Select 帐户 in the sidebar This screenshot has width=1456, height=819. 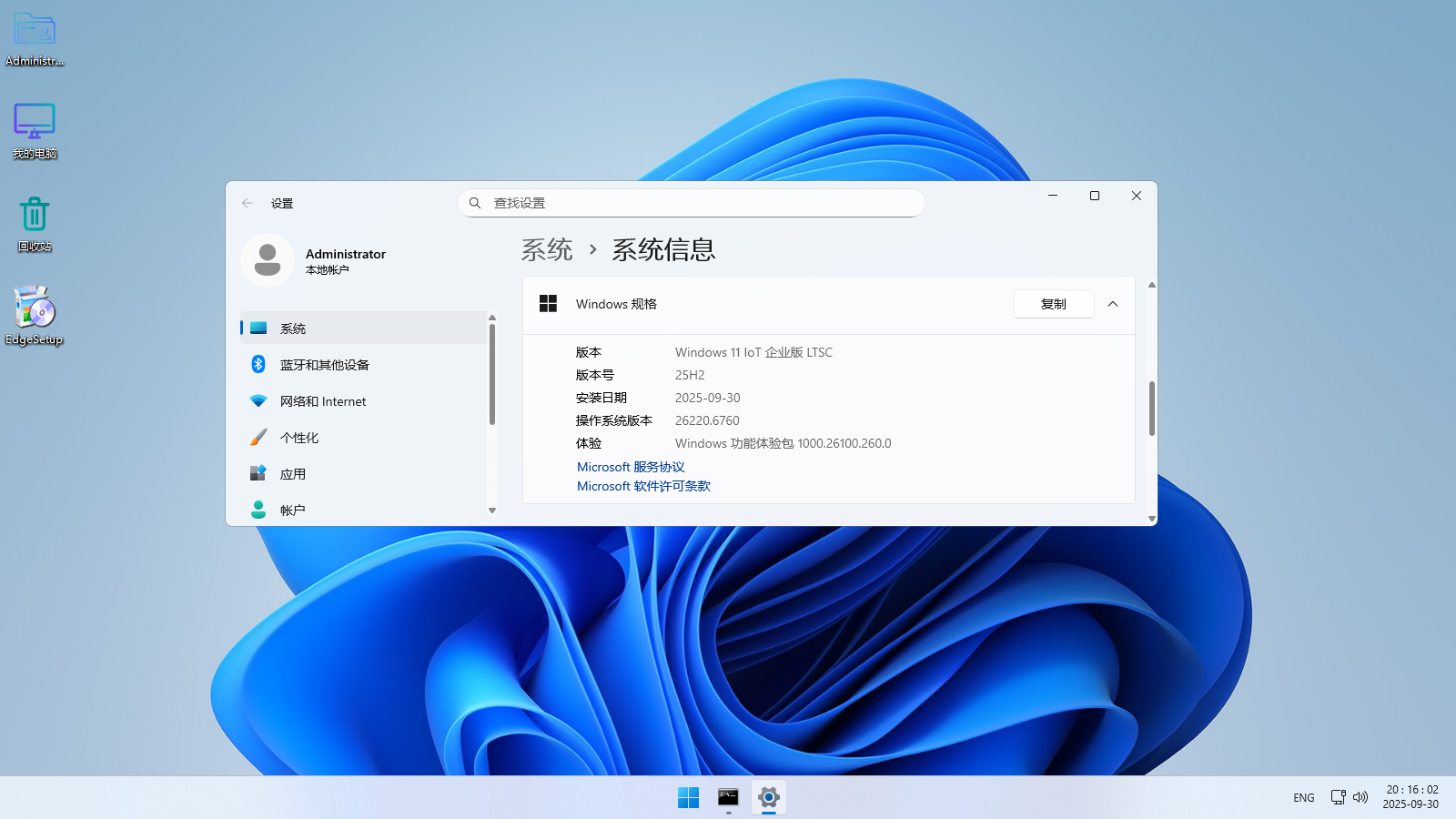click(365, 510)
